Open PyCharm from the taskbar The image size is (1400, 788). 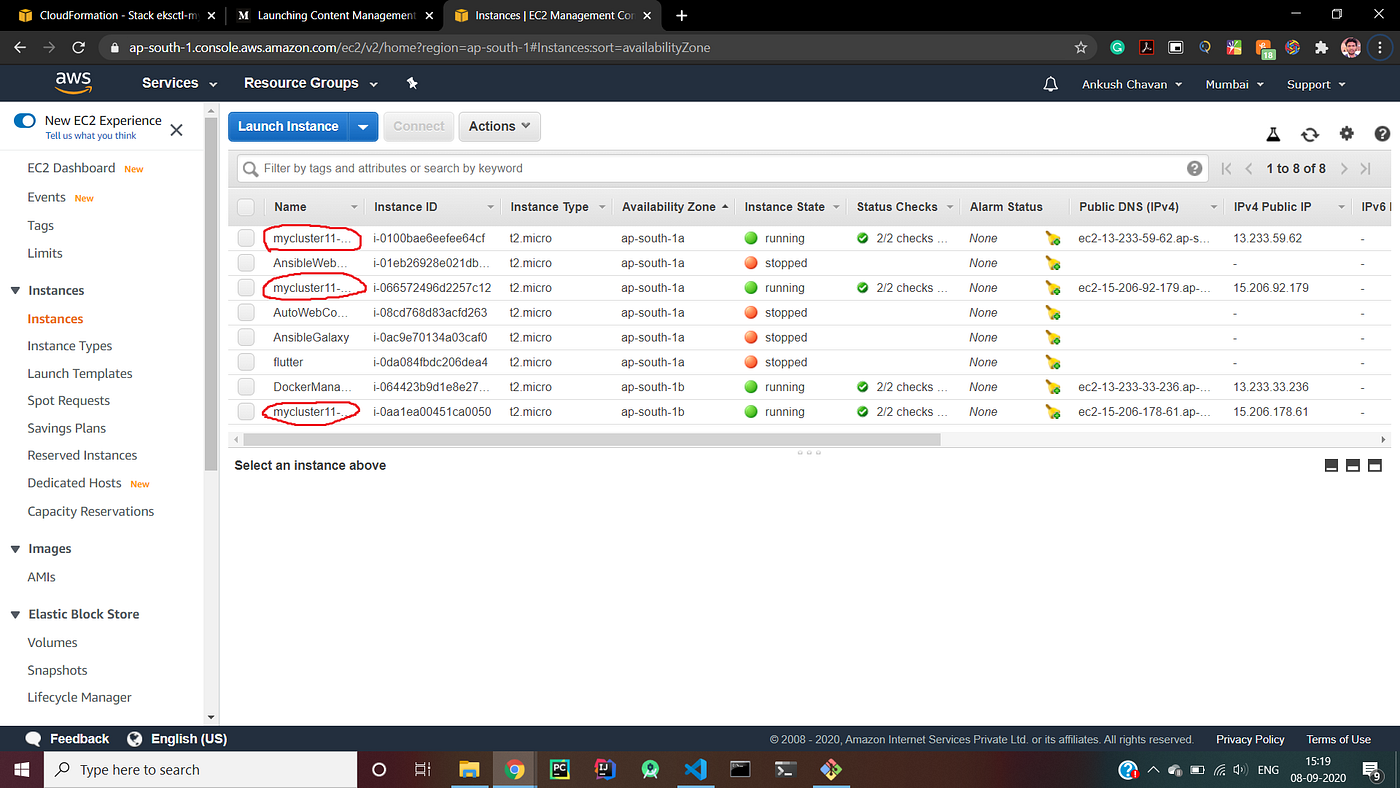coord(560,769)
